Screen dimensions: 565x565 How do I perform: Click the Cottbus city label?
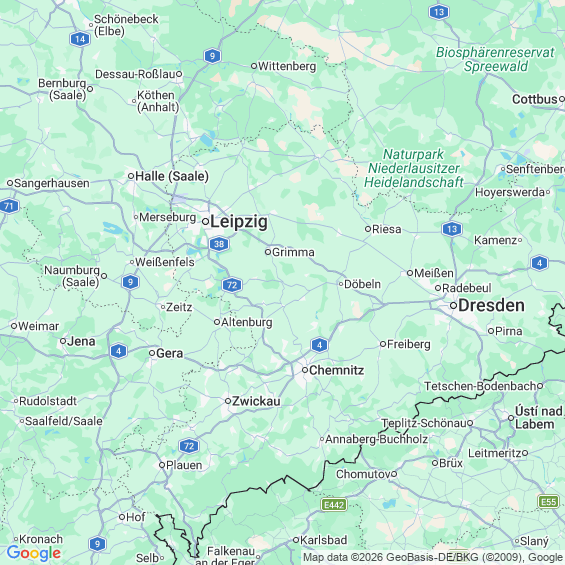tap(535, 99)
